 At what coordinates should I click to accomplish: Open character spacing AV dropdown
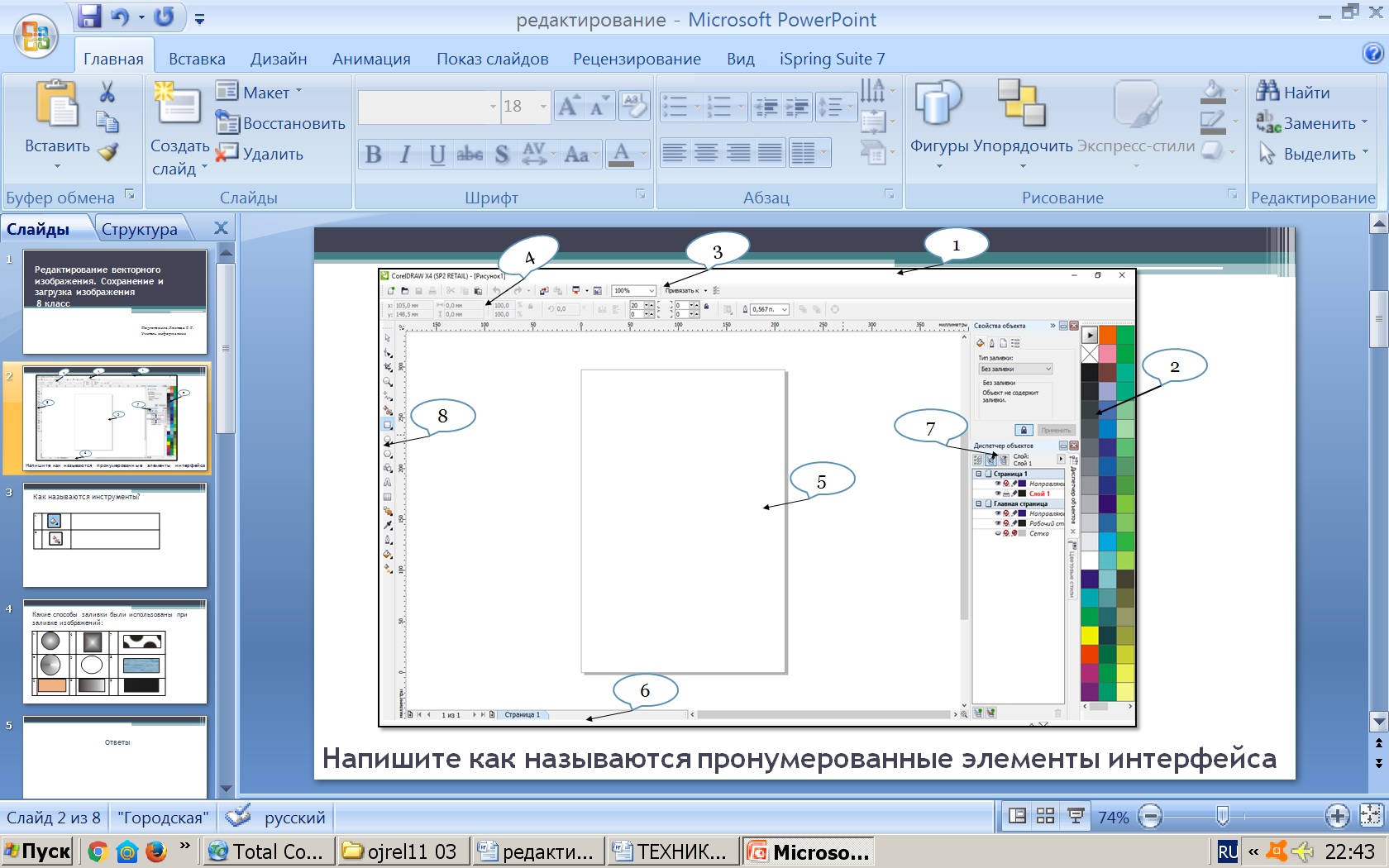coord(537,155)
